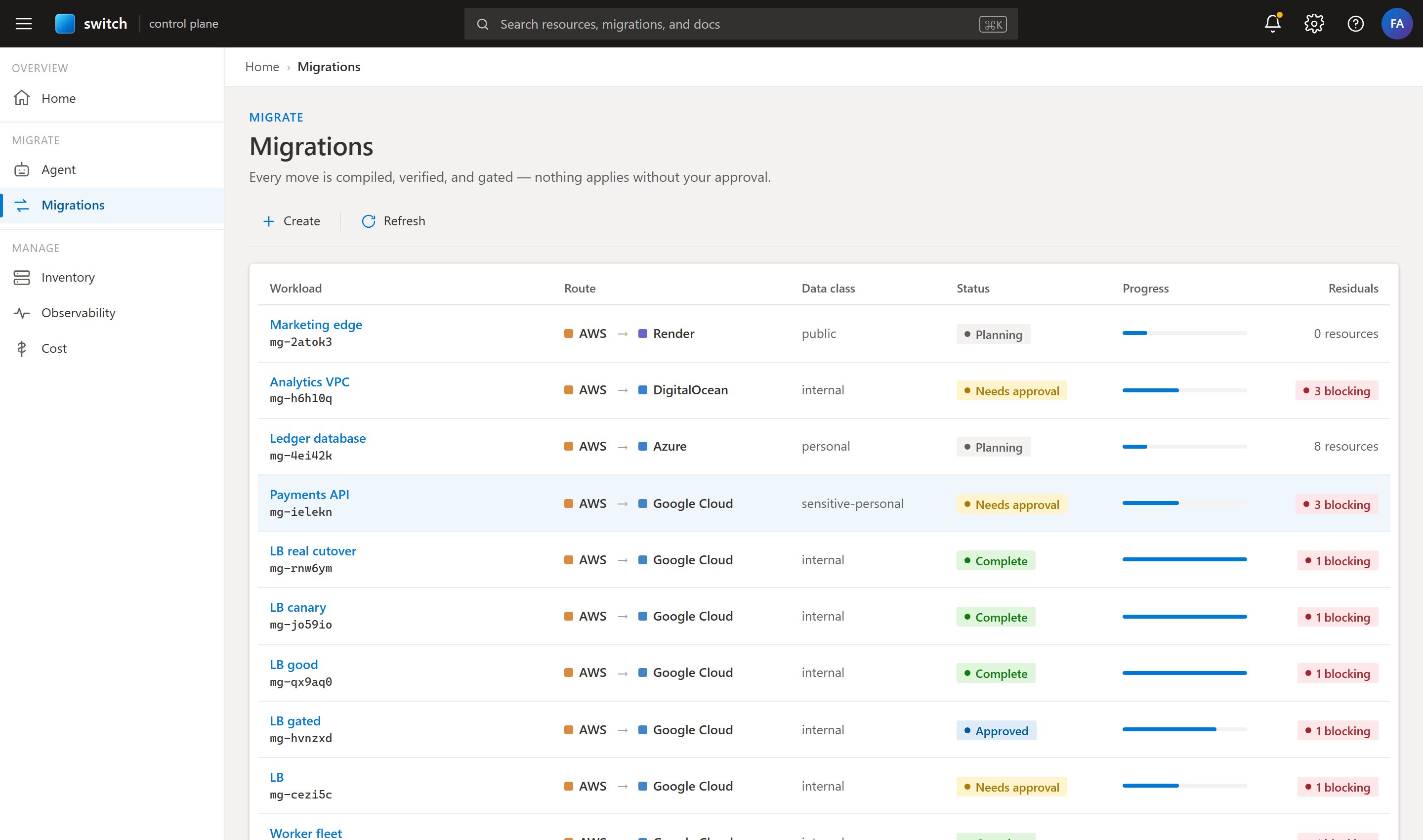Click the Cost dollar icon
Image resolution: width=1423 pixels, height=840 pixels.
22,349
